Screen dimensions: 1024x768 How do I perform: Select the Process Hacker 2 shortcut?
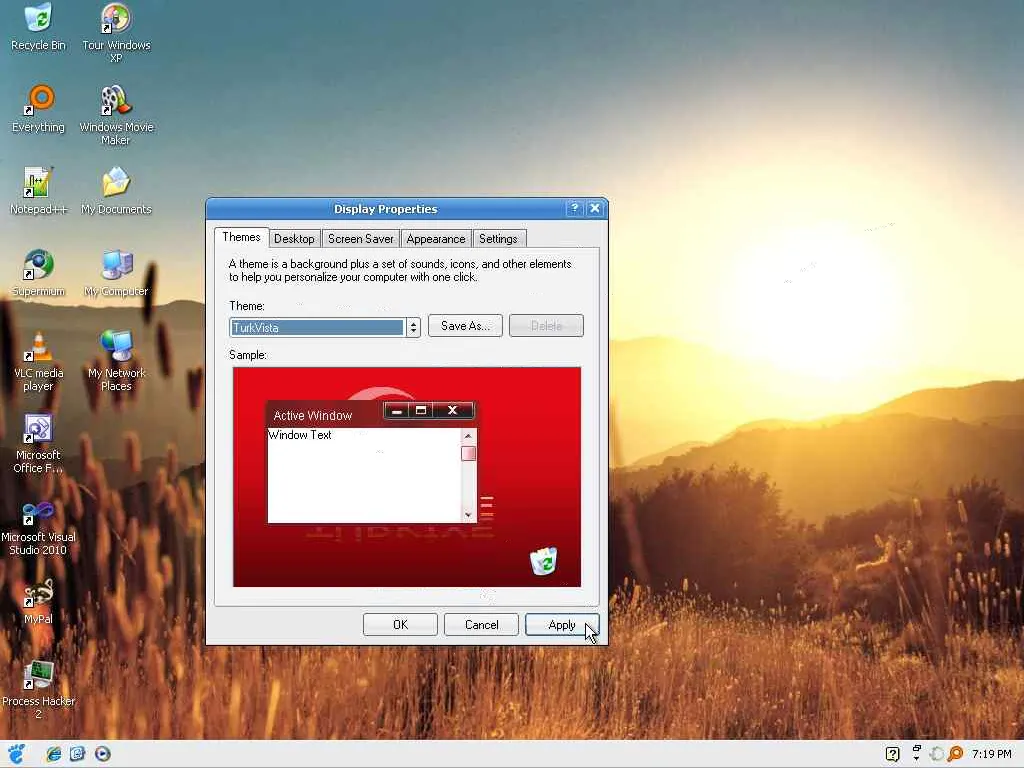click(x=39, y=690)
